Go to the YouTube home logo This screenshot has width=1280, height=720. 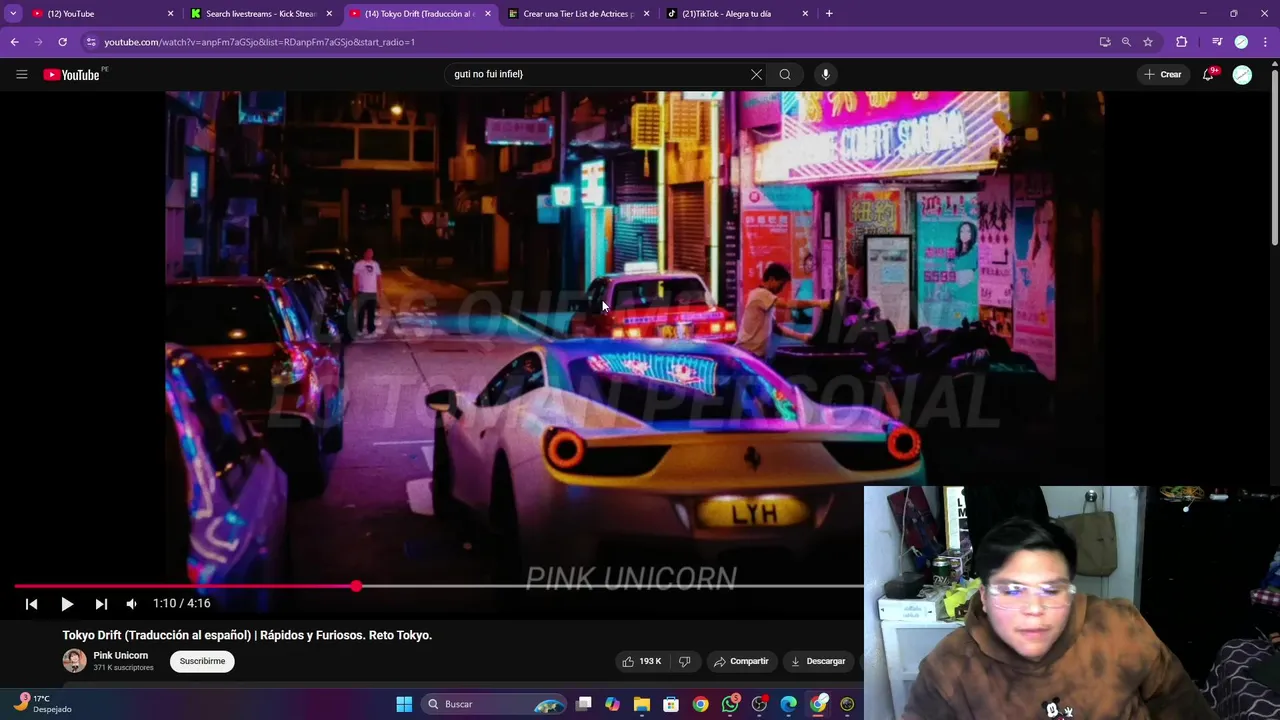(72, 74)
